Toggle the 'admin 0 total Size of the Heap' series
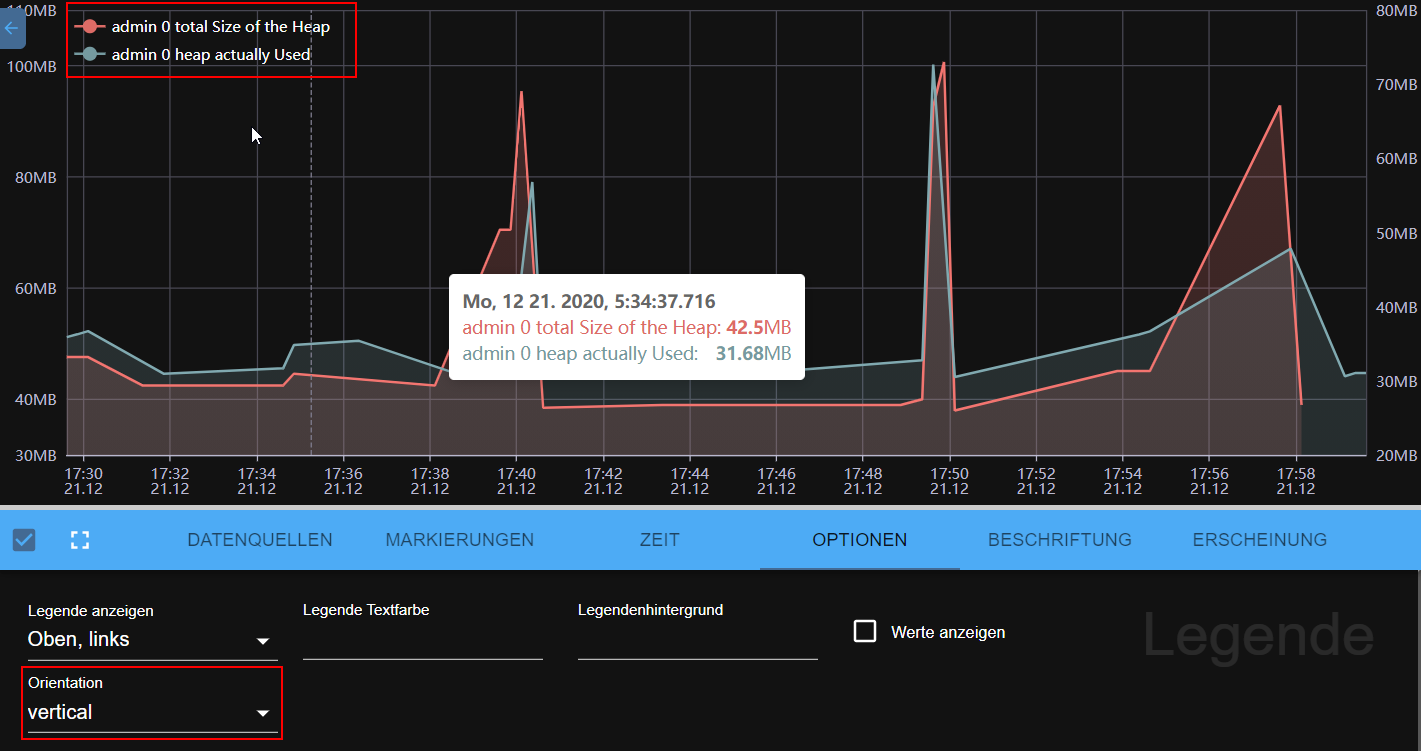Image resolution: width=1421 pixels, height=751 pixels. (220, 26)
